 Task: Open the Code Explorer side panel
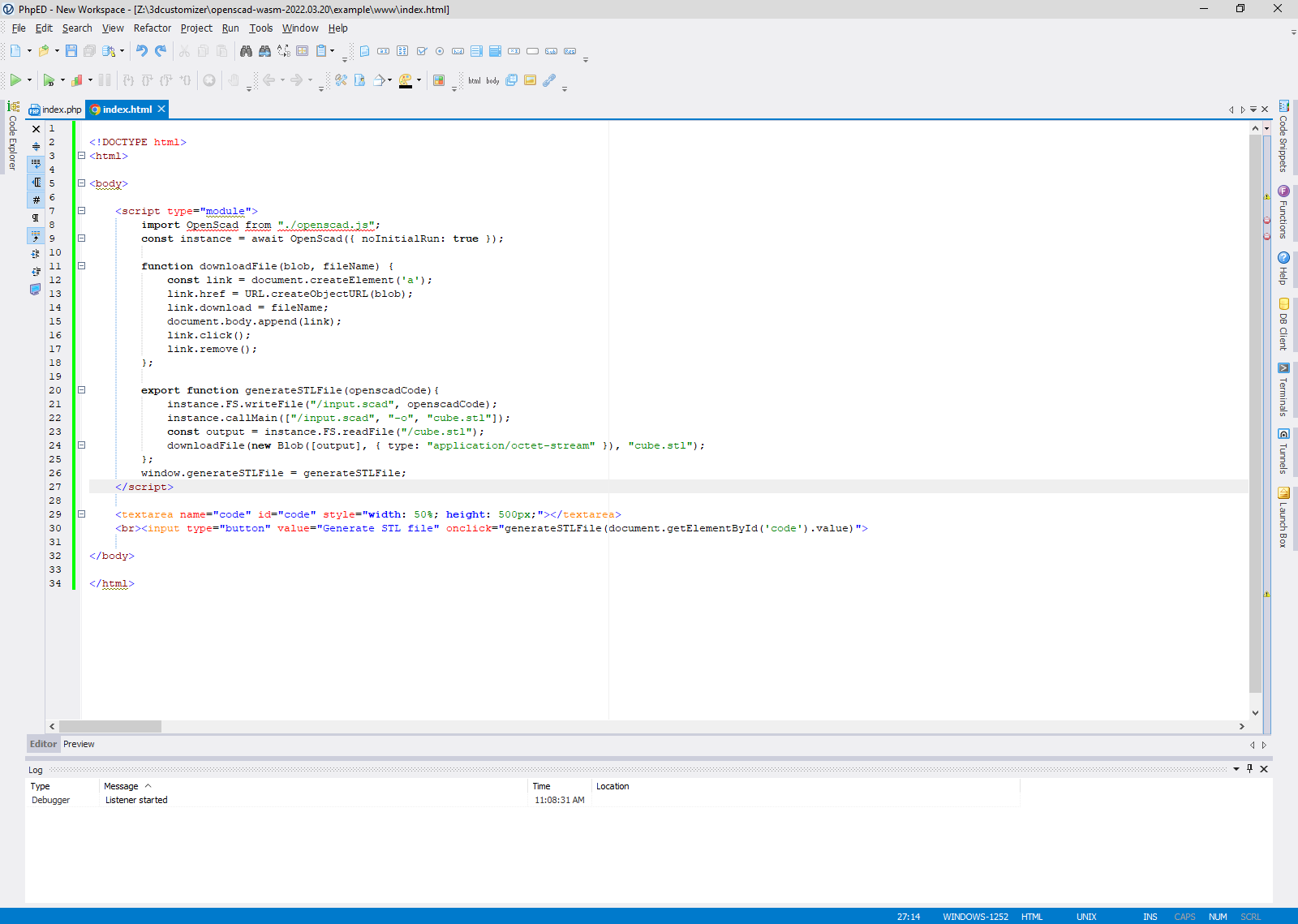pos(13,135)
